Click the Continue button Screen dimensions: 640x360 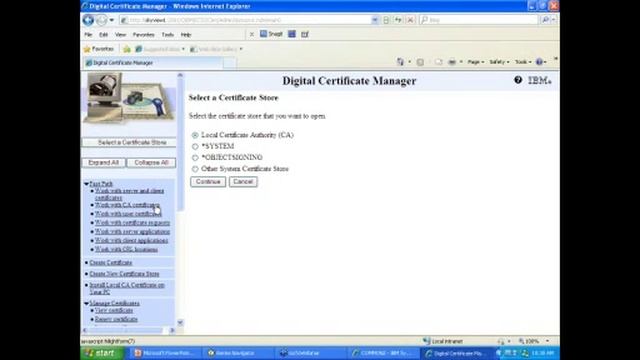tap(208, 182)
